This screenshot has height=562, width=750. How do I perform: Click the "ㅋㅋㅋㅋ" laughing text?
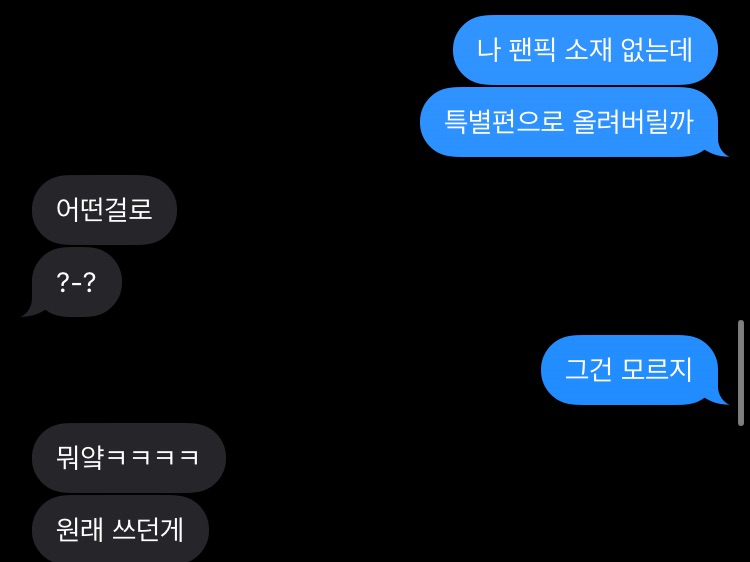(x=152, y=457)
